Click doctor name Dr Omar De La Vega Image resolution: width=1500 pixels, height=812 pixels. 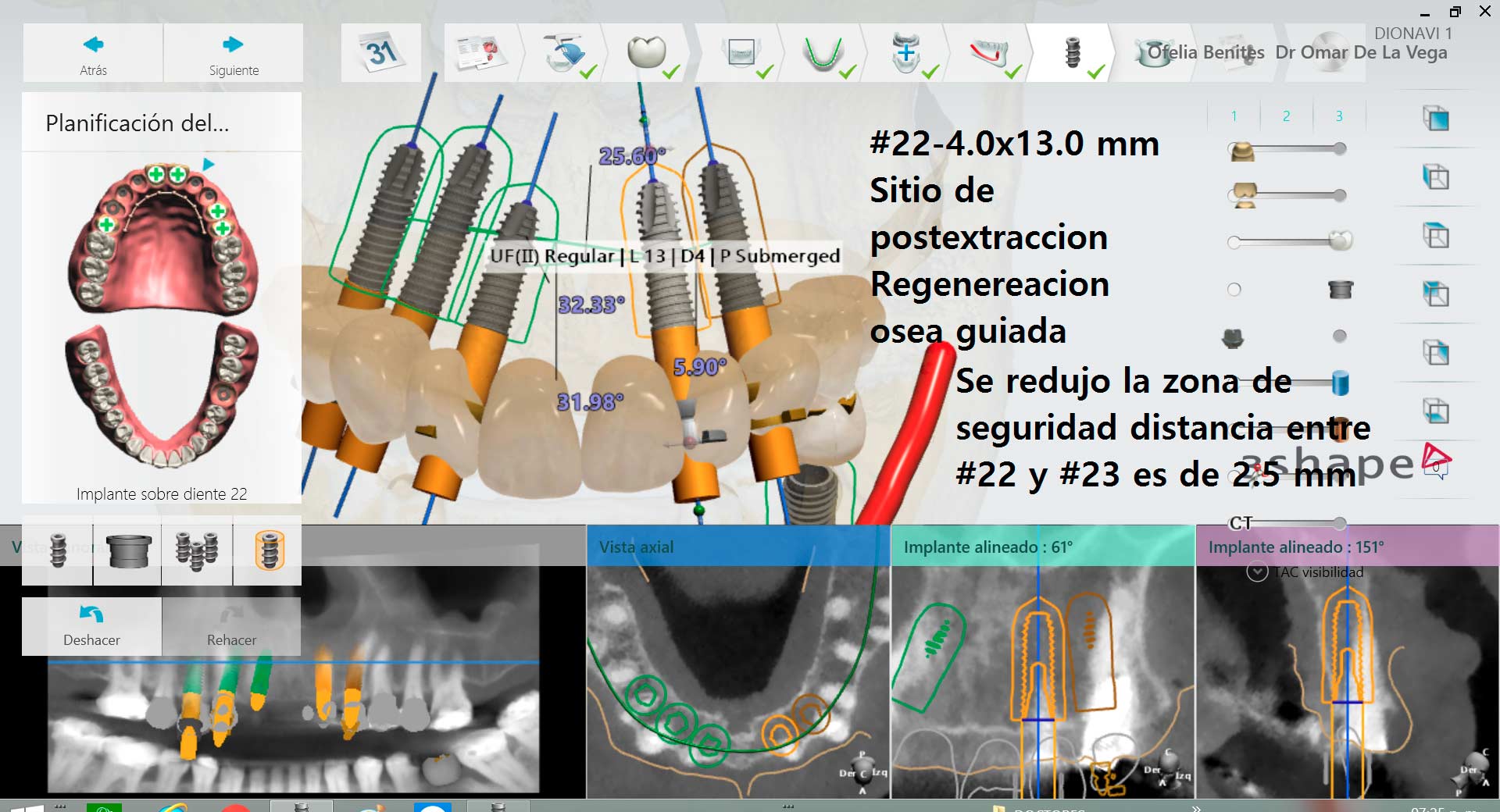[1361, 52]
